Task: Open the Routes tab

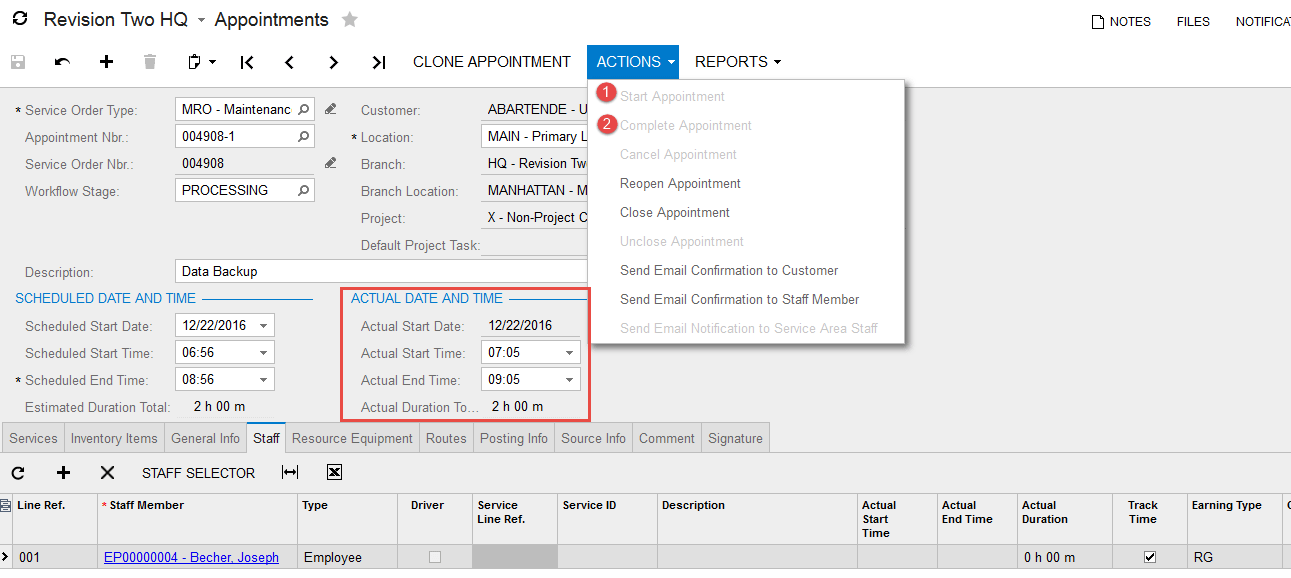Action: point(446,439)
